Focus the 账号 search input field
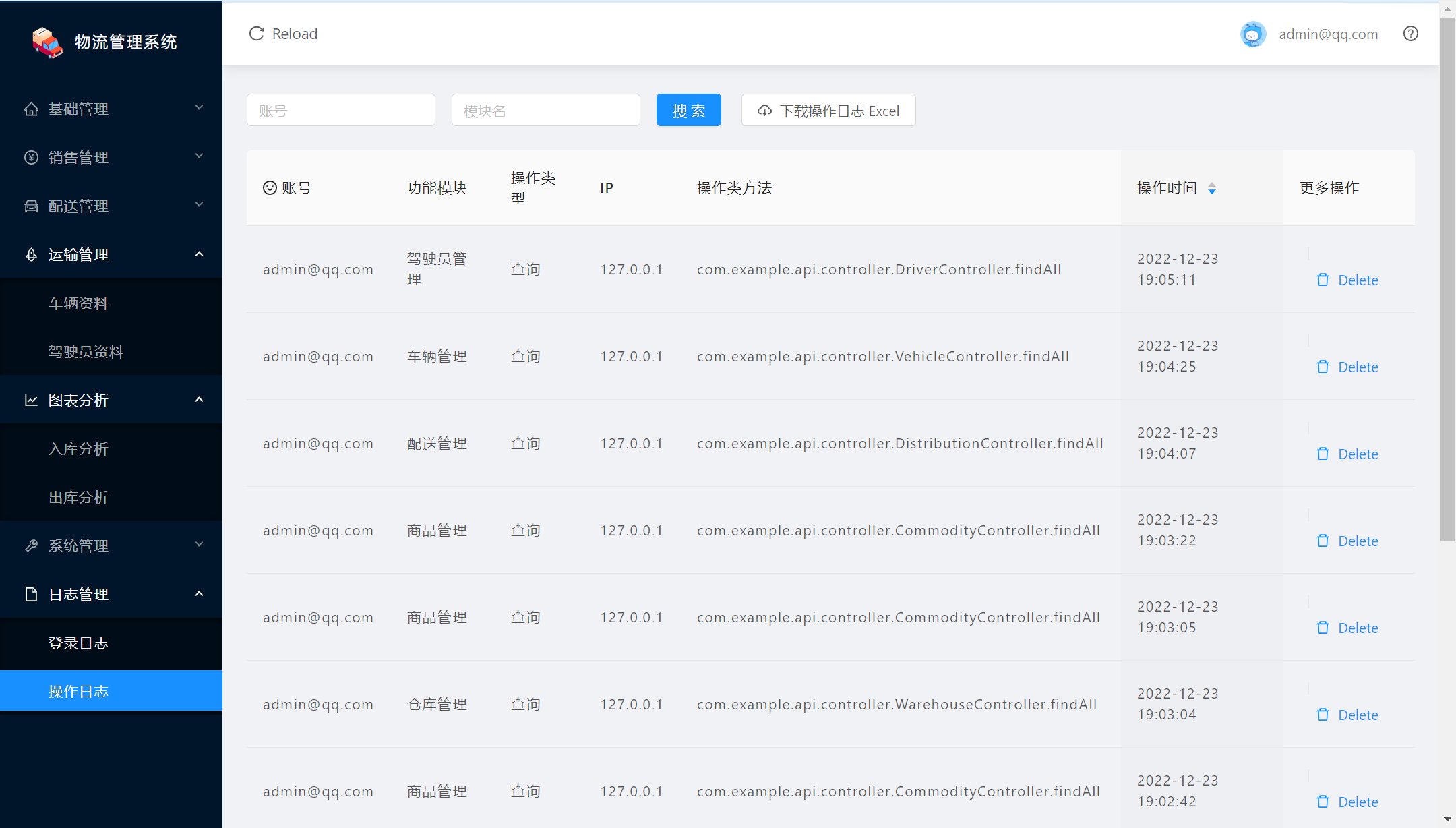This screenshot has height=828, width=1456. pyautogui.click(x=341, y=110)
